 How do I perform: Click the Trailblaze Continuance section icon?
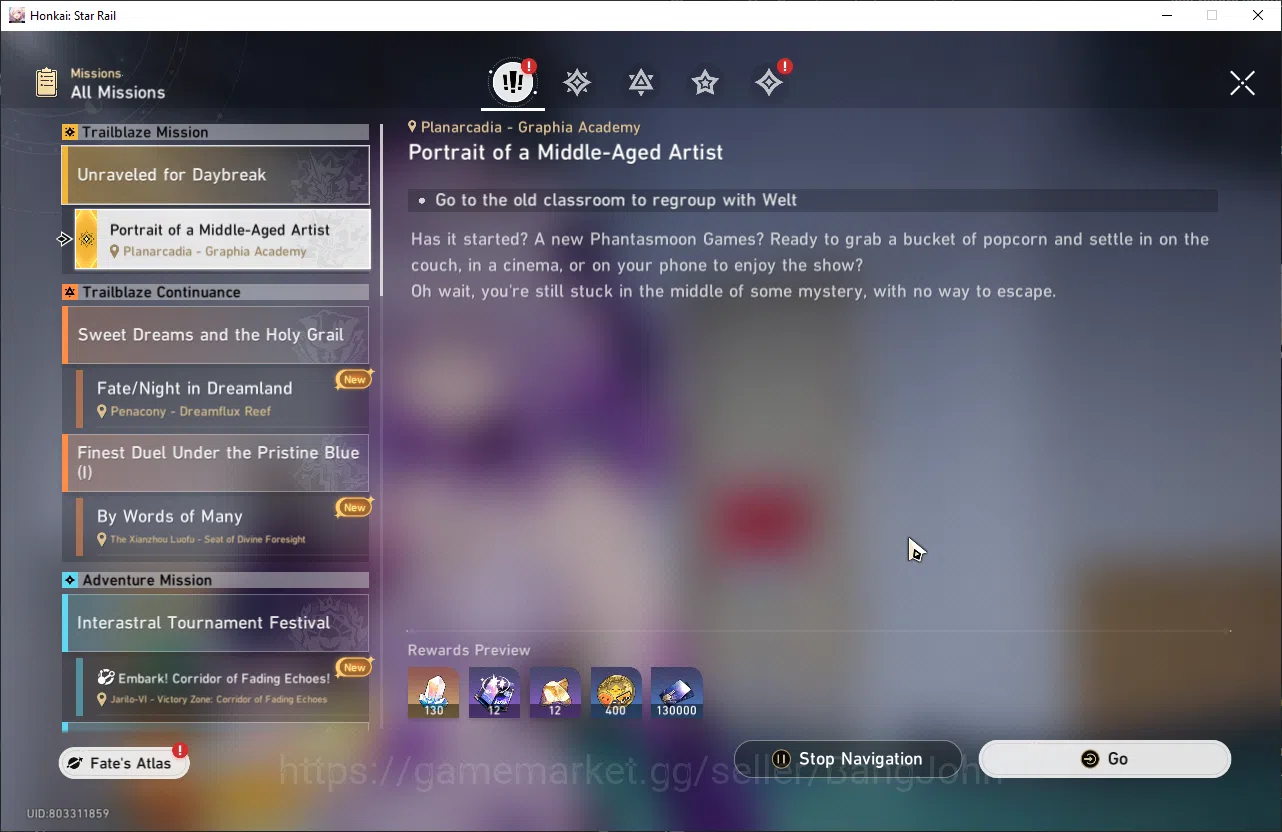(70, 292)
